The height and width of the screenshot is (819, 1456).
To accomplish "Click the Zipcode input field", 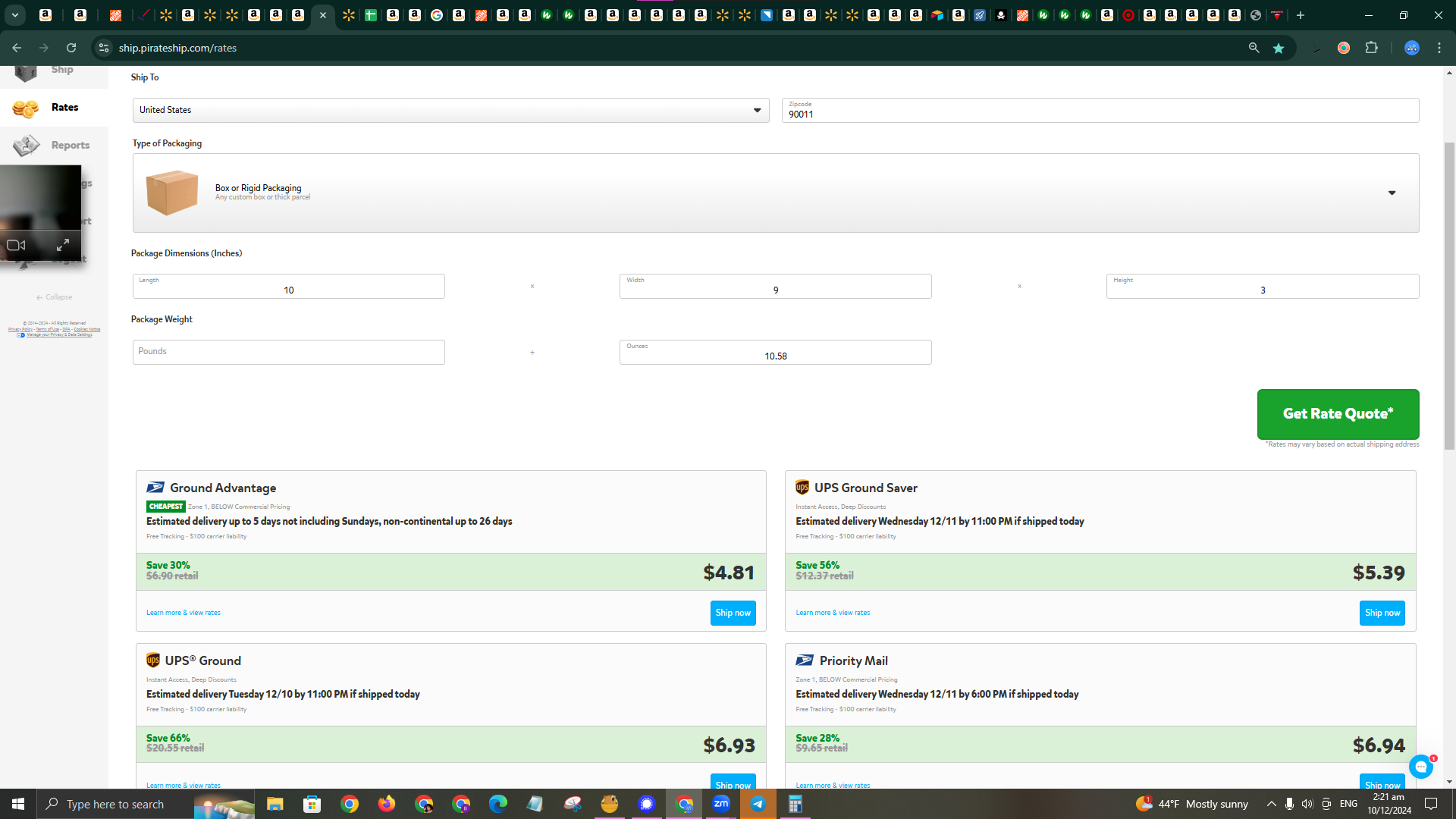I will click(1100, 110).
